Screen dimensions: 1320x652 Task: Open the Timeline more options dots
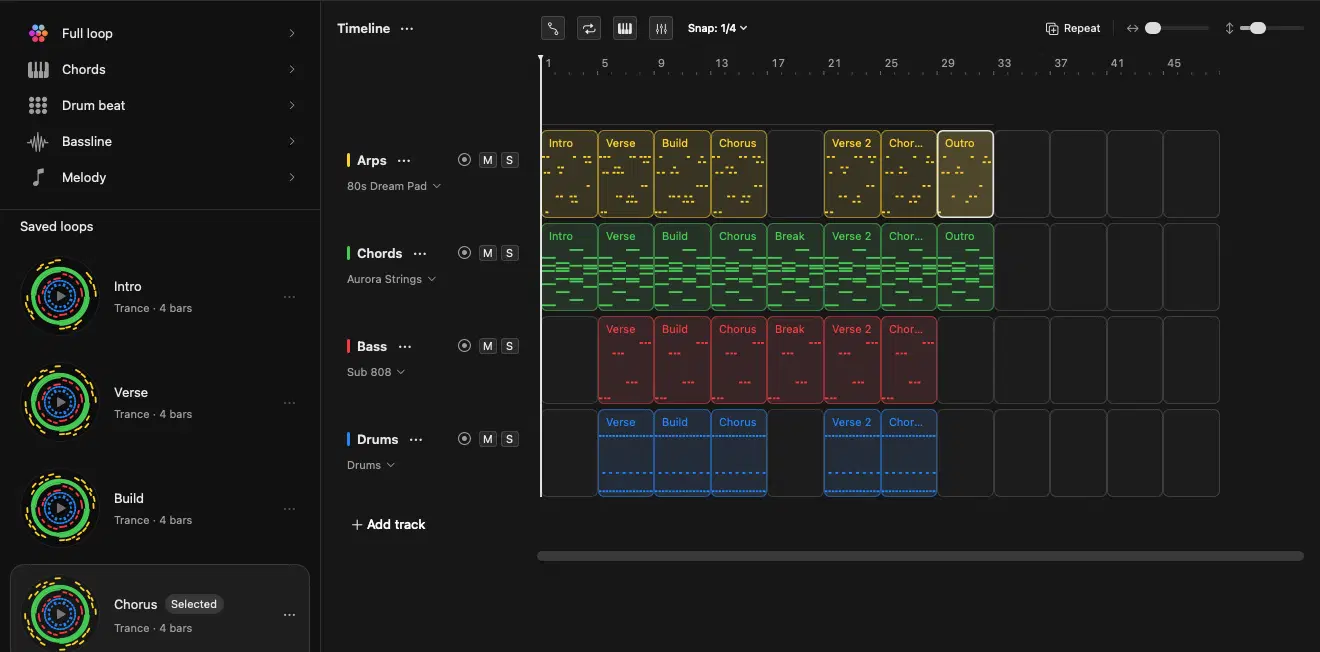[x=407, y=28]
